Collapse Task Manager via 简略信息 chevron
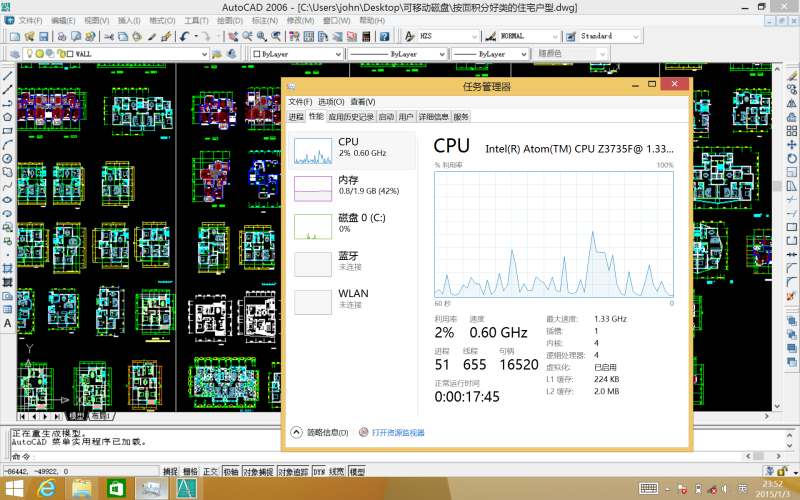Viewport: 800px width, 500px height. coord(296,433)
